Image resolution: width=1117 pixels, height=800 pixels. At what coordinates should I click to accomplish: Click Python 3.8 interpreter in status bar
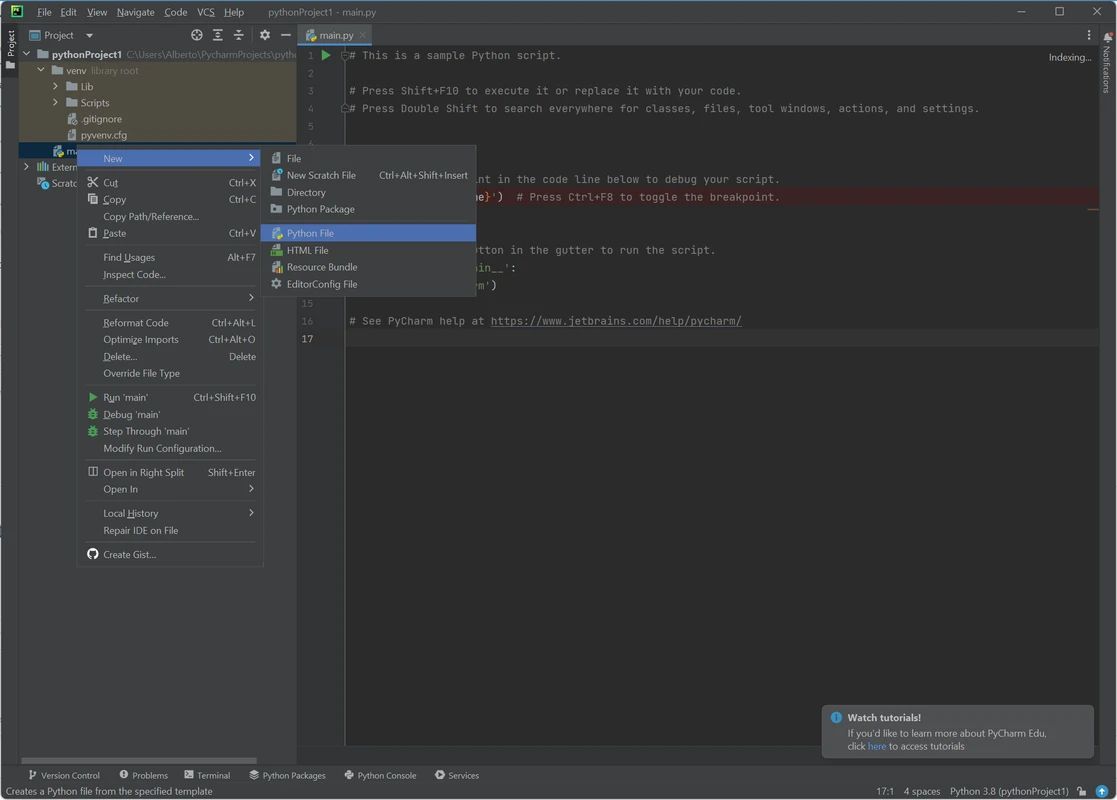coord(1009,791)
